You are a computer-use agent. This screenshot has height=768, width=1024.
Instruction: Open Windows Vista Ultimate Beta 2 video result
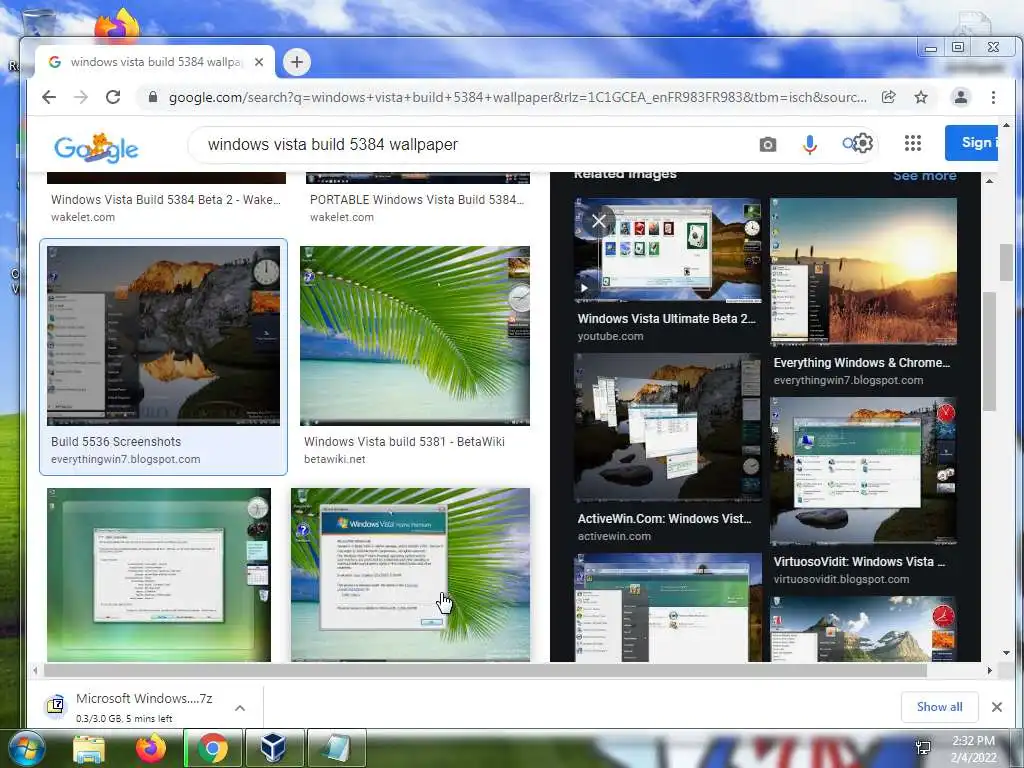coord(667,251)
